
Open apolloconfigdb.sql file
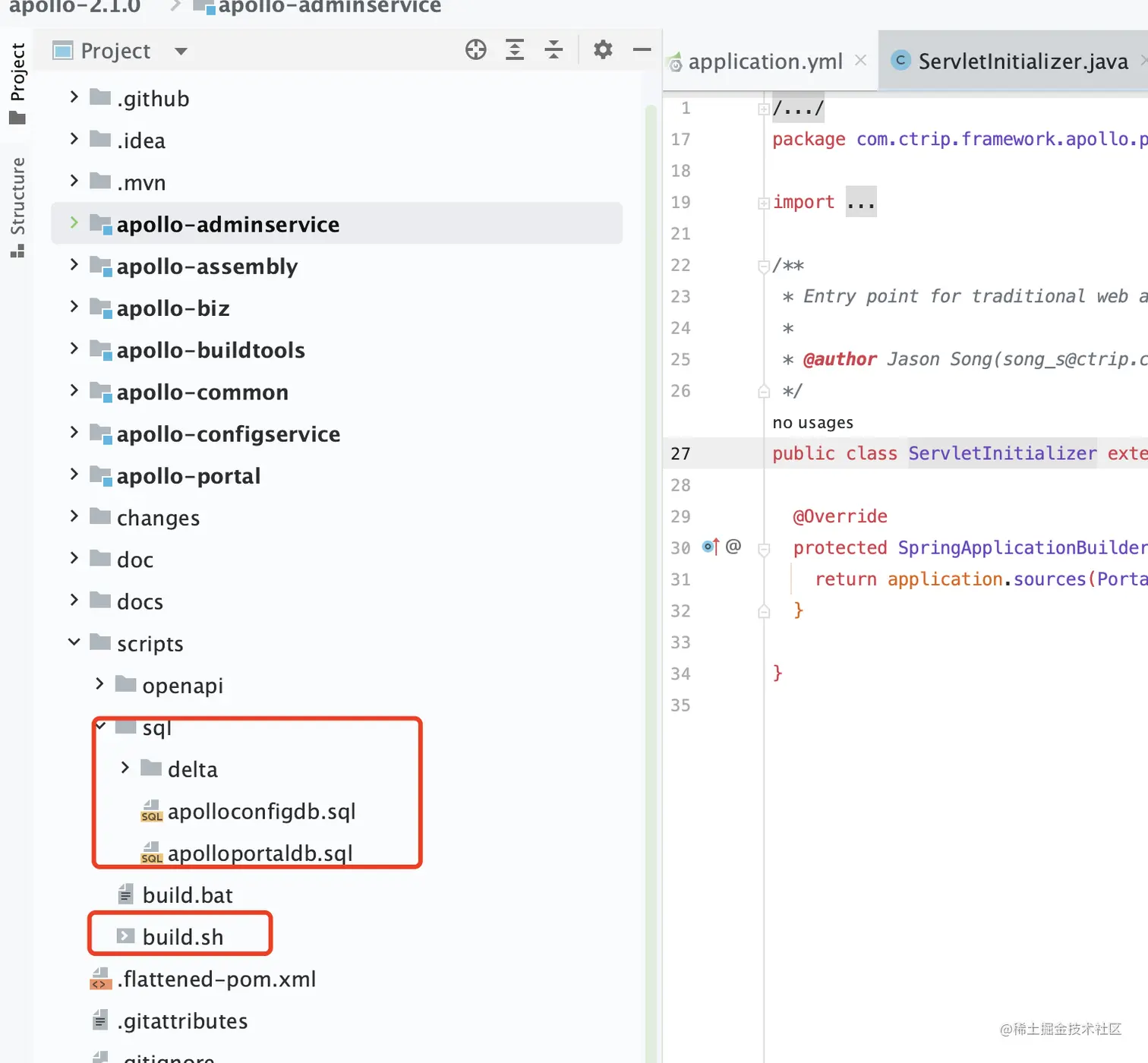[x=261, y=812]
